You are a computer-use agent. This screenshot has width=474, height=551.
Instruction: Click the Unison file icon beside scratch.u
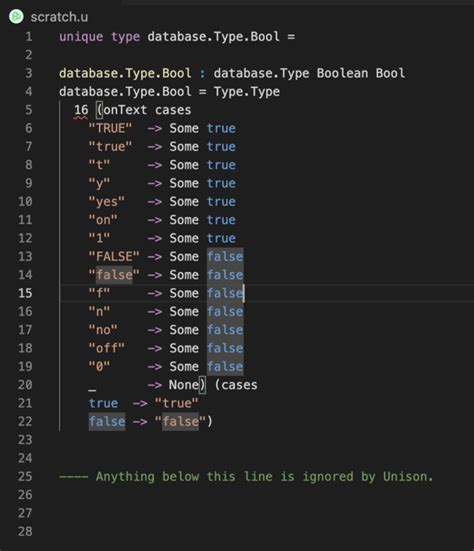pyautogui.click(x=16, y=17)
